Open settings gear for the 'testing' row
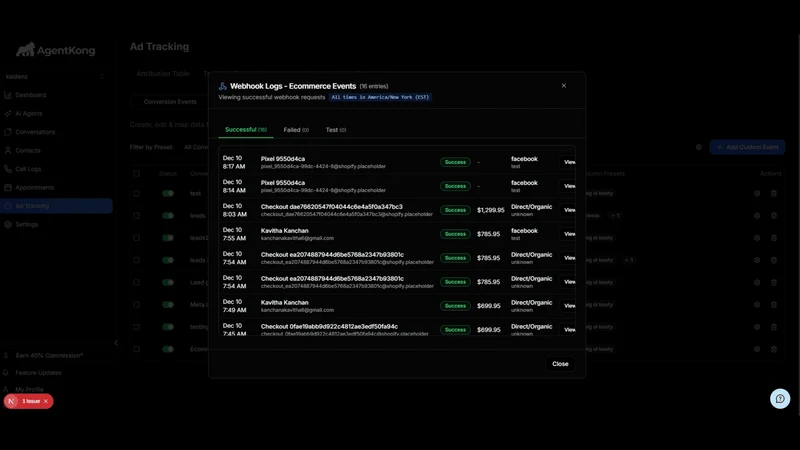Viewport: 800px width, 450px height. click(757, 327)
